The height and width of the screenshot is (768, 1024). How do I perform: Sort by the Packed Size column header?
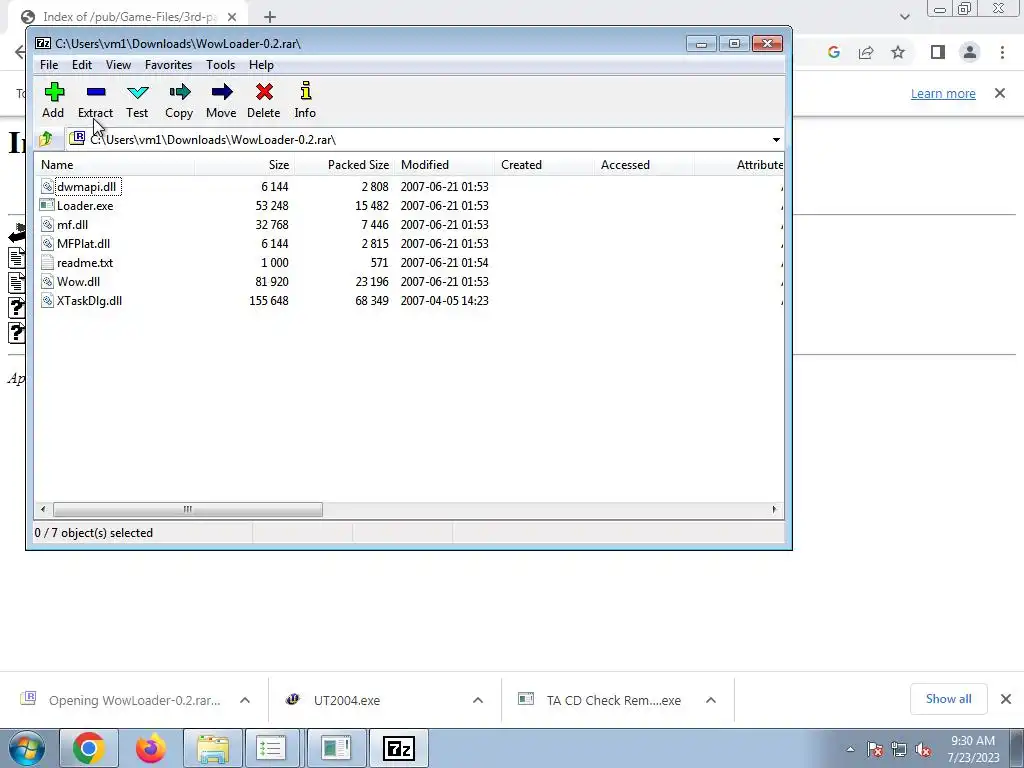click(x=344, y=165)
